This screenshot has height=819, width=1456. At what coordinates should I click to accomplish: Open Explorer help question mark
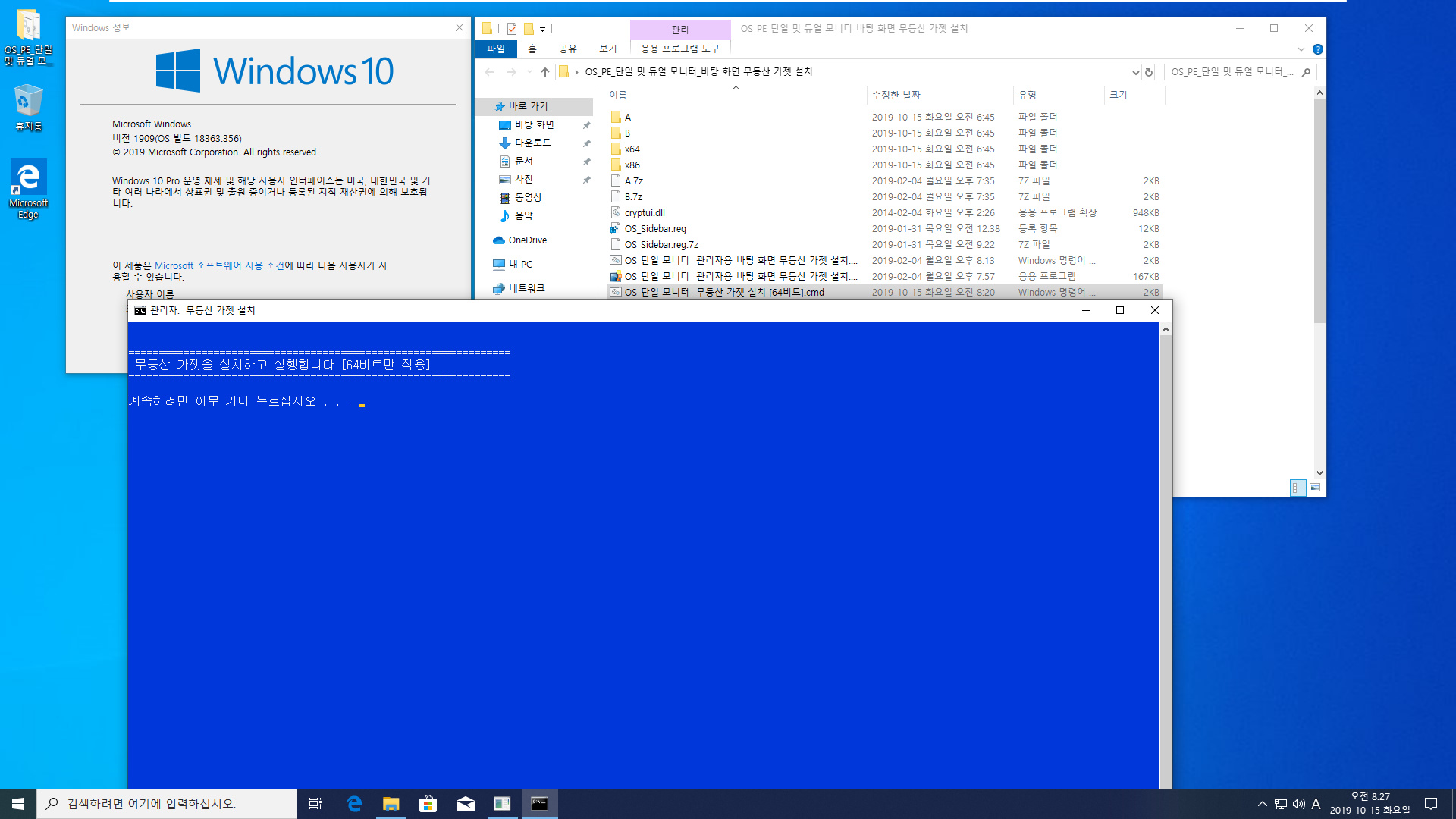coord(1318,49)
